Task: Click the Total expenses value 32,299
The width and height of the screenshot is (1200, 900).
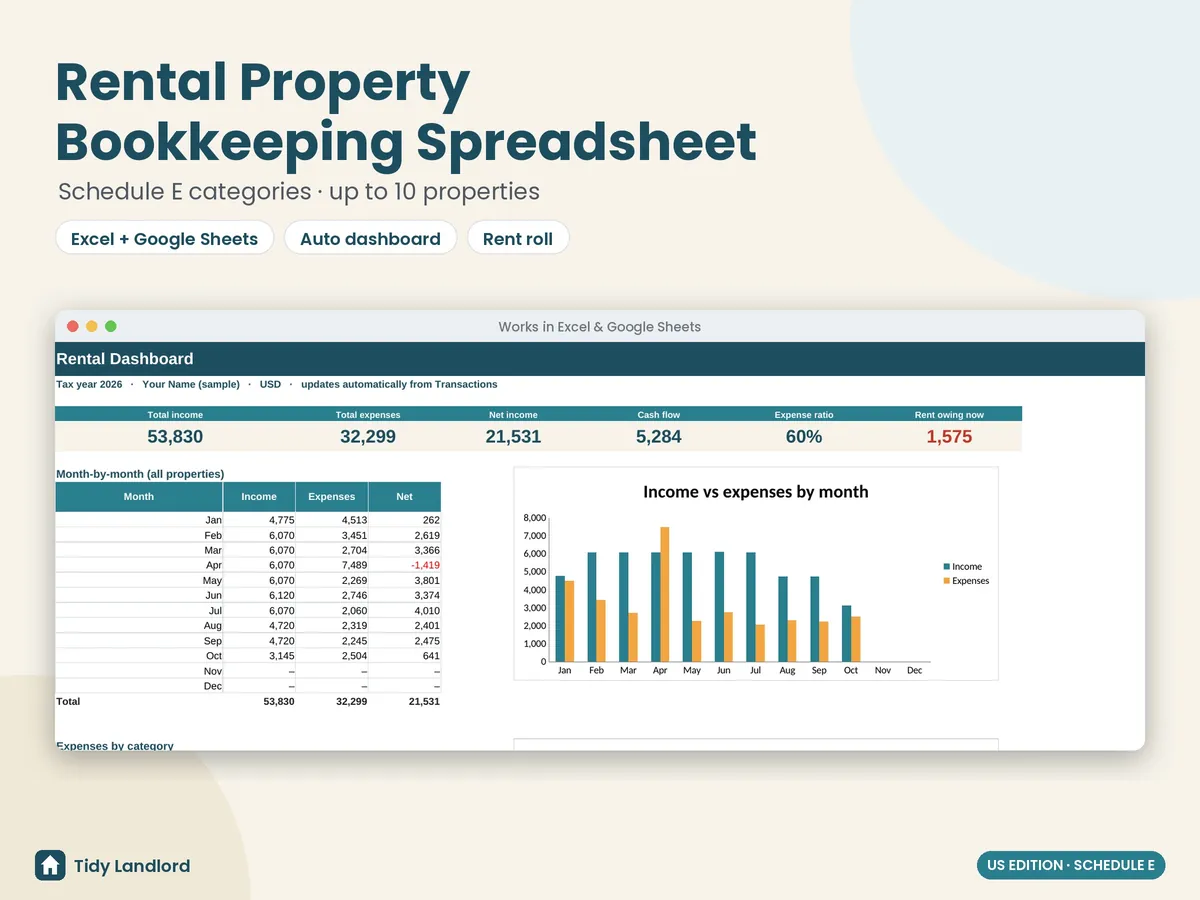Action: coord(368,437)
